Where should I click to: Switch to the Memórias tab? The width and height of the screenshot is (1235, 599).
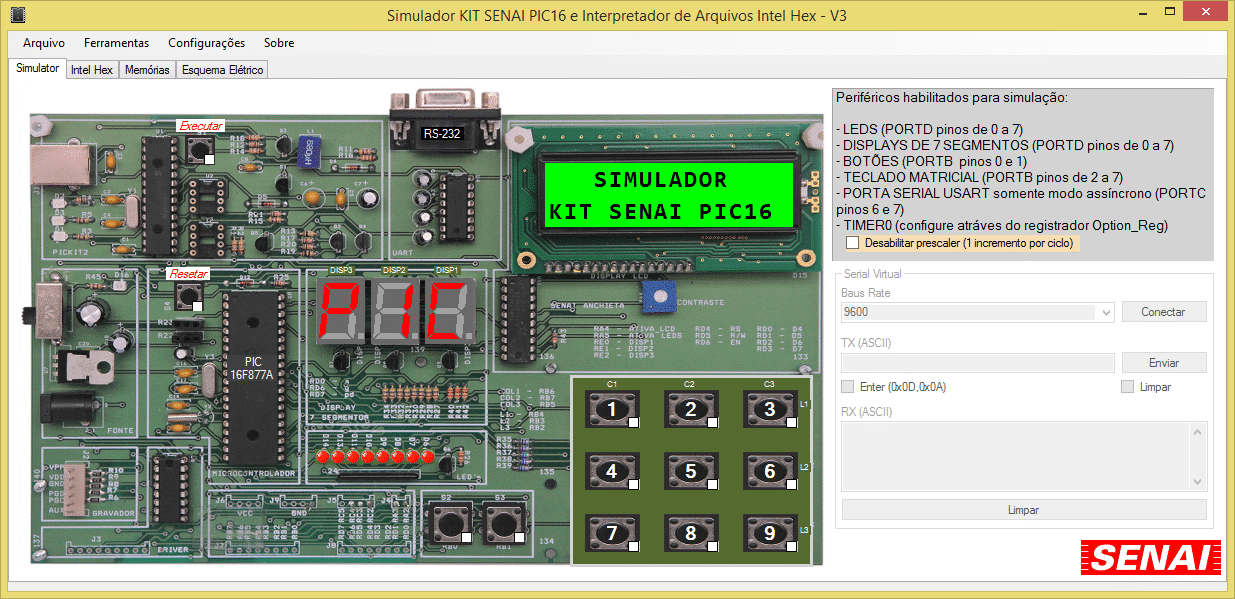click(147, 70)
